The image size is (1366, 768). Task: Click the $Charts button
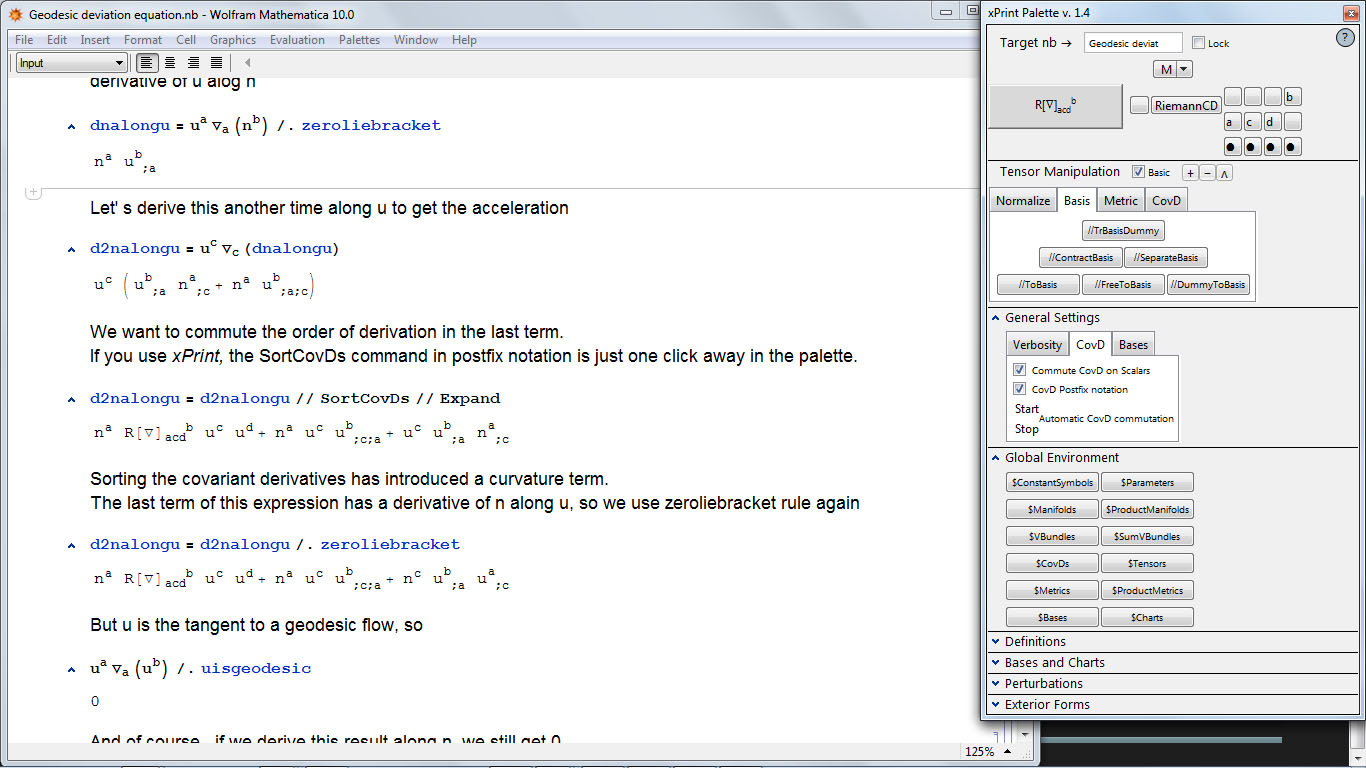(x=1147, y=618)
